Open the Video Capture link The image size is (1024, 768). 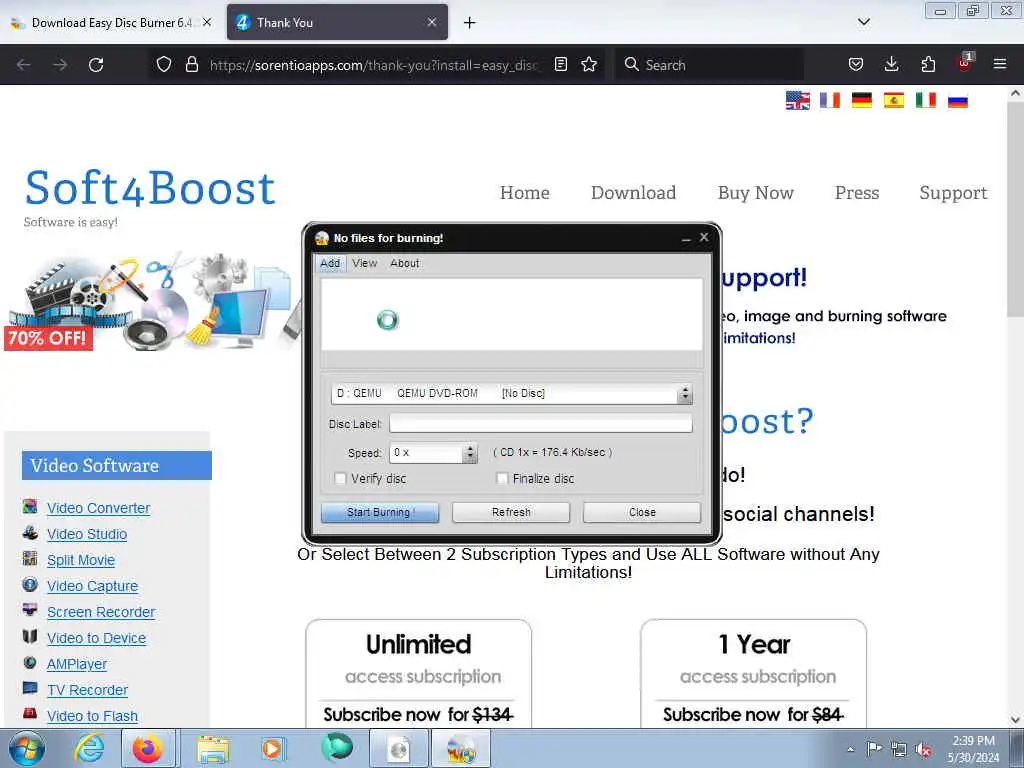92,586
